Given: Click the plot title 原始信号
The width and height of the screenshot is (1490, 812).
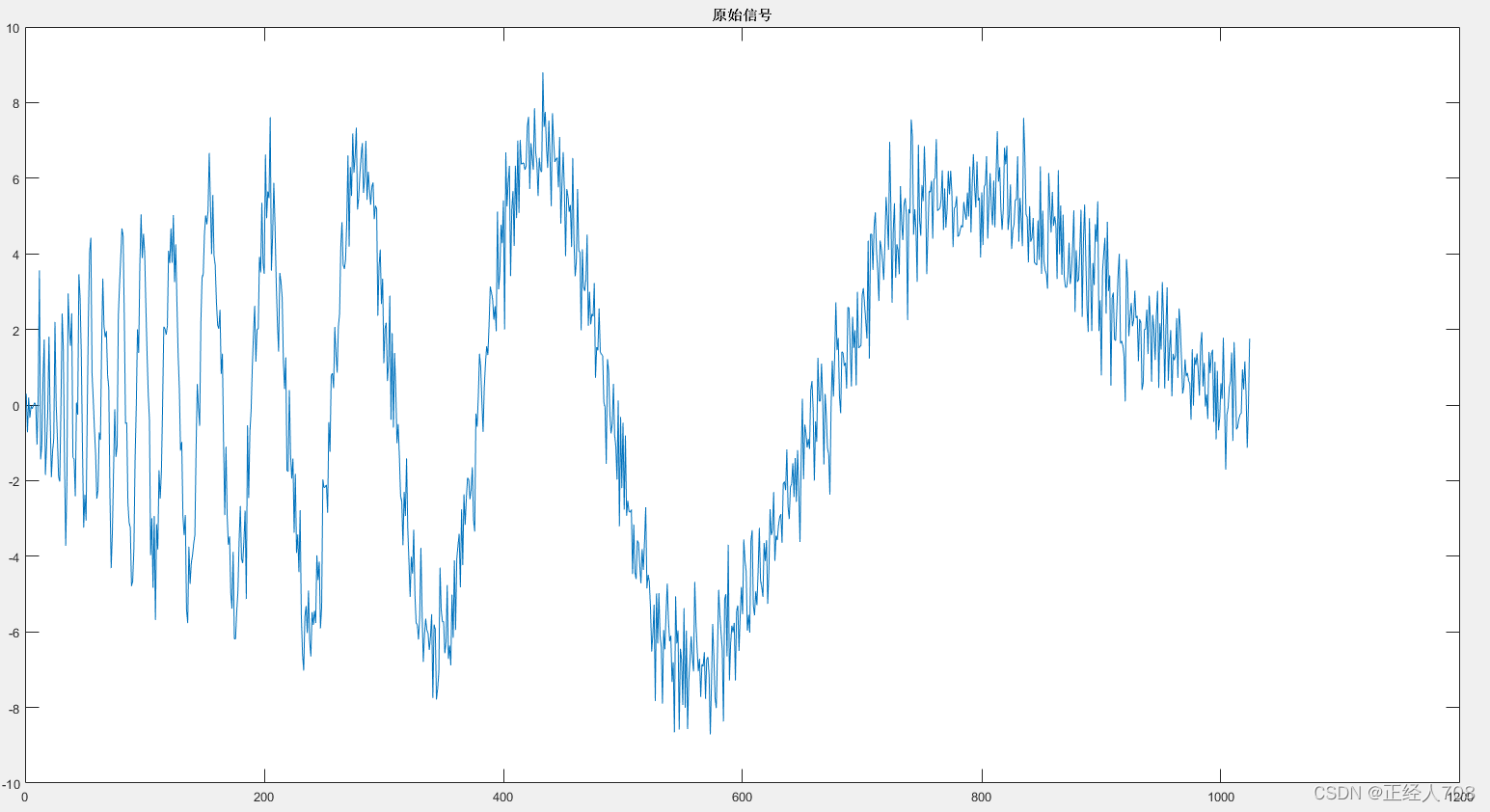Looking at the screenshot, I should point(742,14).
